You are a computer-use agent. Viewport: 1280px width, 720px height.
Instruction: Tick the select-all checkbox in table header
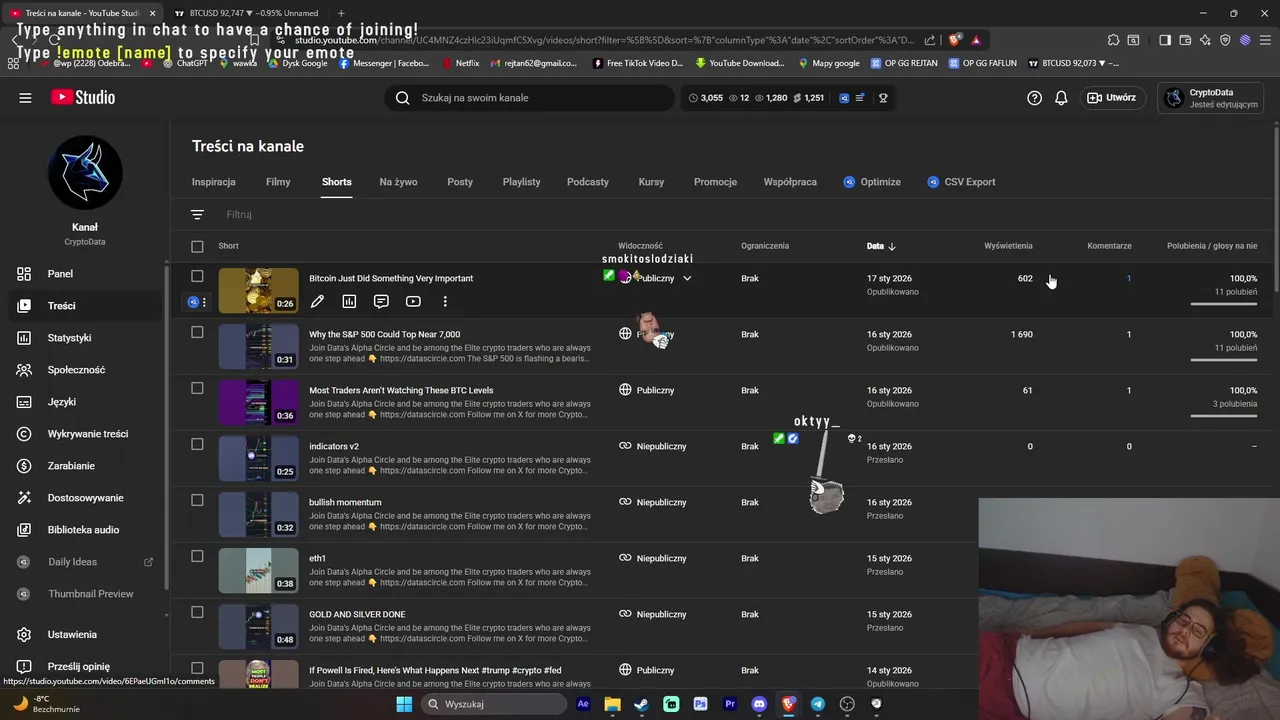click(x=197, y=246)
